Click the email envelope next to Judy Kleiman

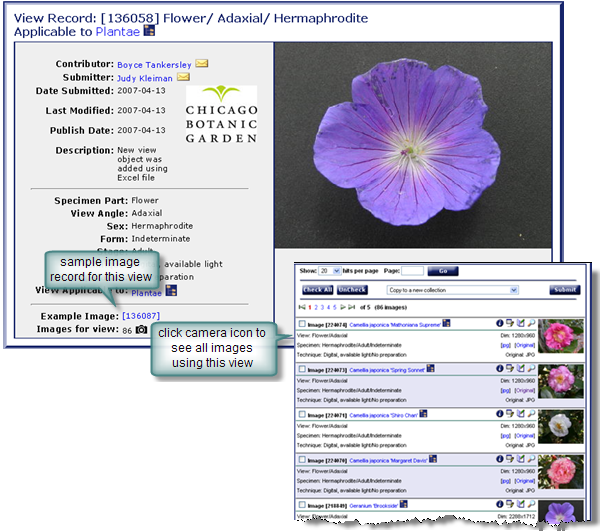(x=183, y=77)
